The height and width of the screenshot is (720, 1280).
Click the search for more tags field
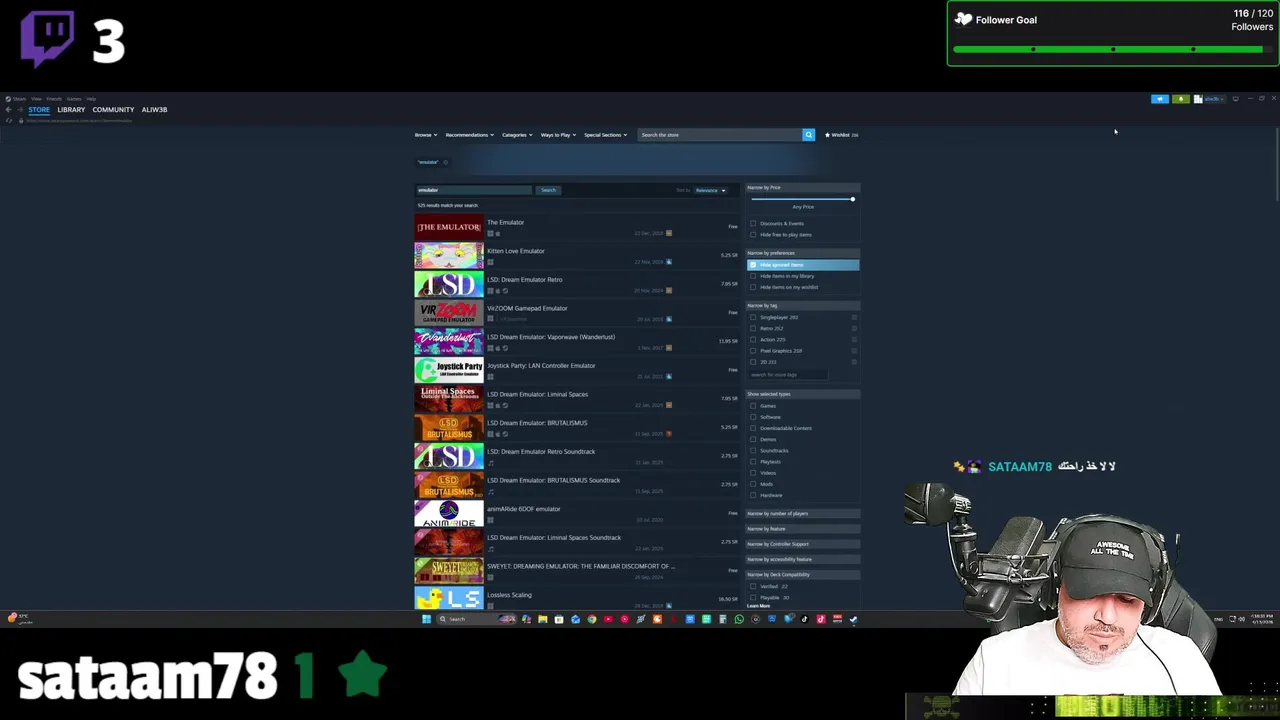coord(788,374)
